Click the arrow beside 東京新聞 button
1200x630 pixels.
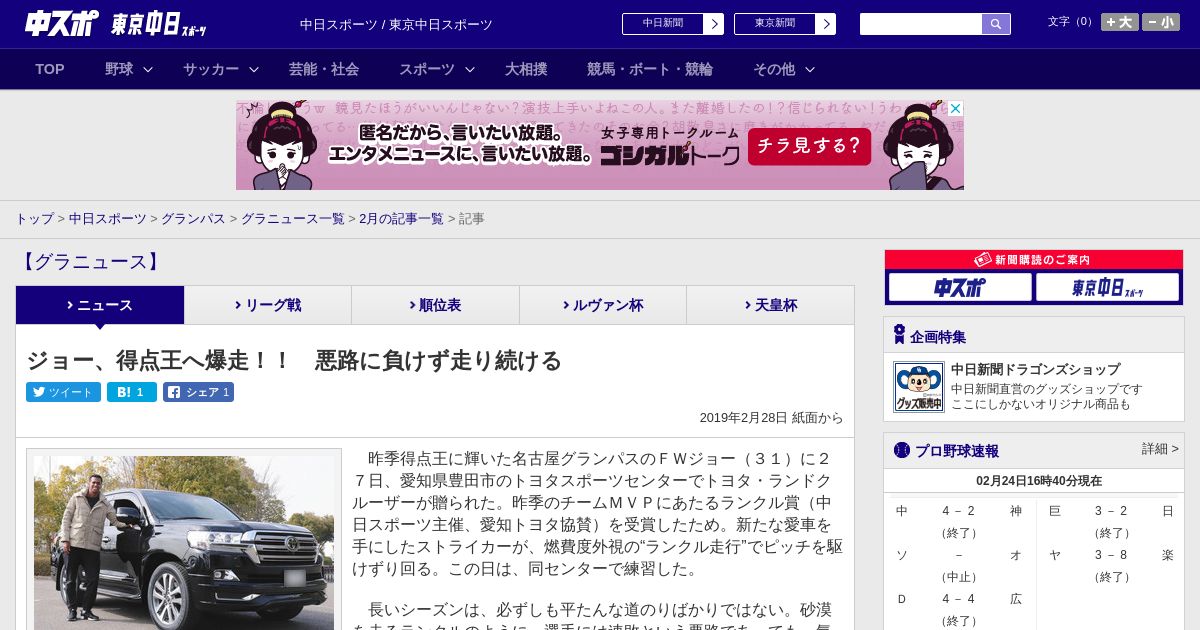tap(826, 24)
